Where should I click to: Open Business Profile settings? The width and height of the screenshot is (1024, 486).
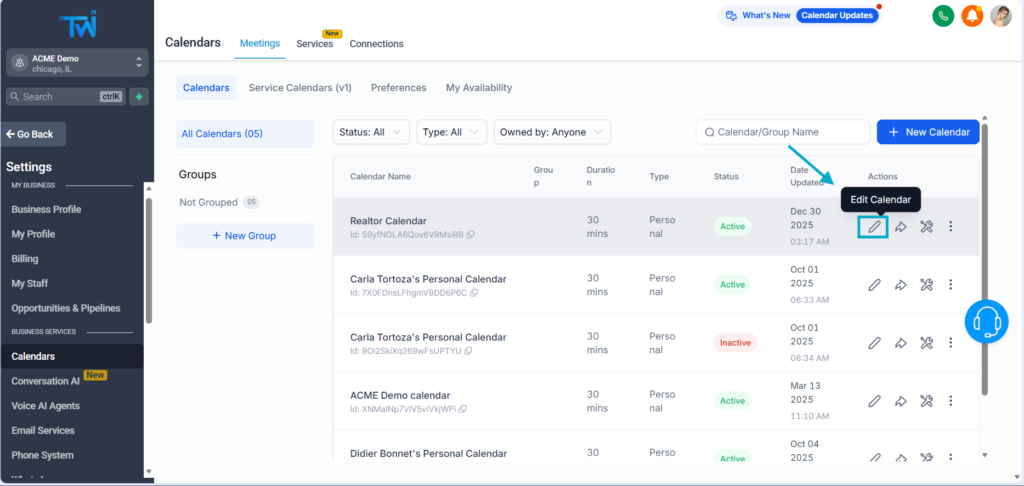point(46,210)
